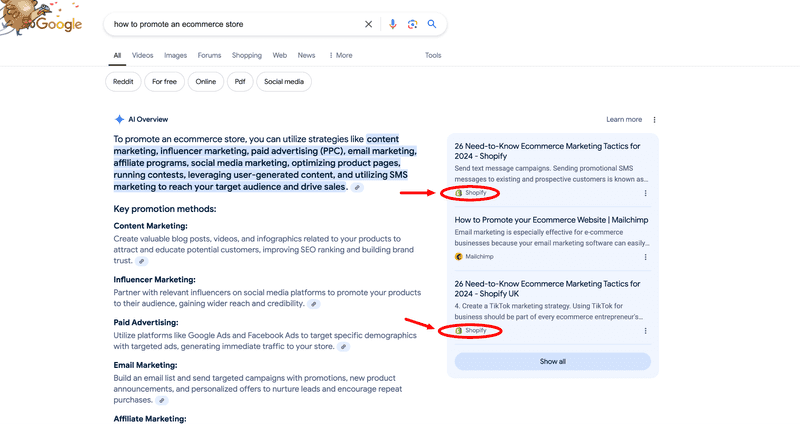This screenshot has height=426, width=800.
Task: Apply the Reddit filter chip
Action: pos(123,82)
